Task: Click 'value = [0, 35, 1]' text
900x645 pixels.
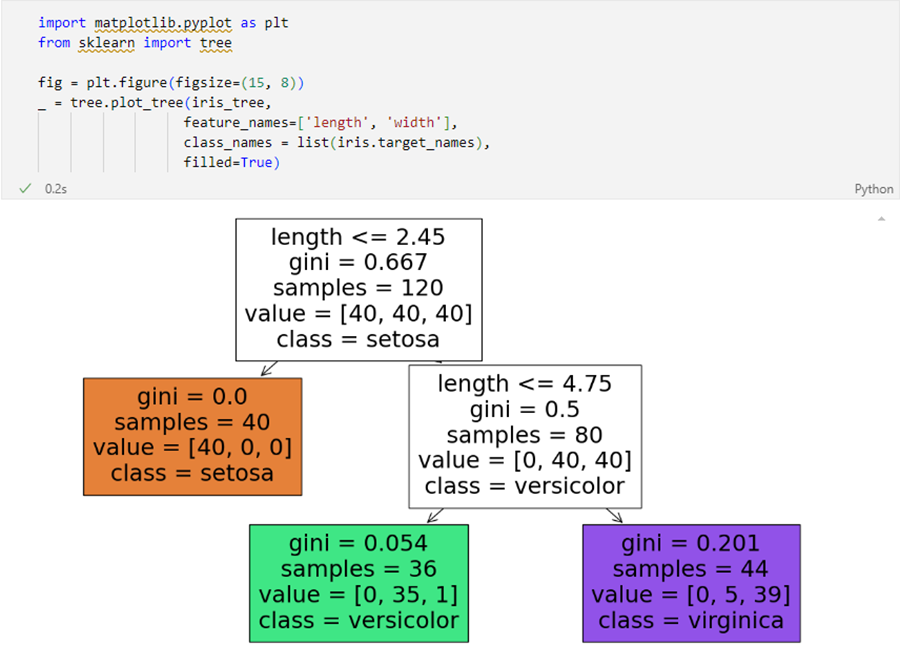Action: pyautogui.click(x=358, y=595)
